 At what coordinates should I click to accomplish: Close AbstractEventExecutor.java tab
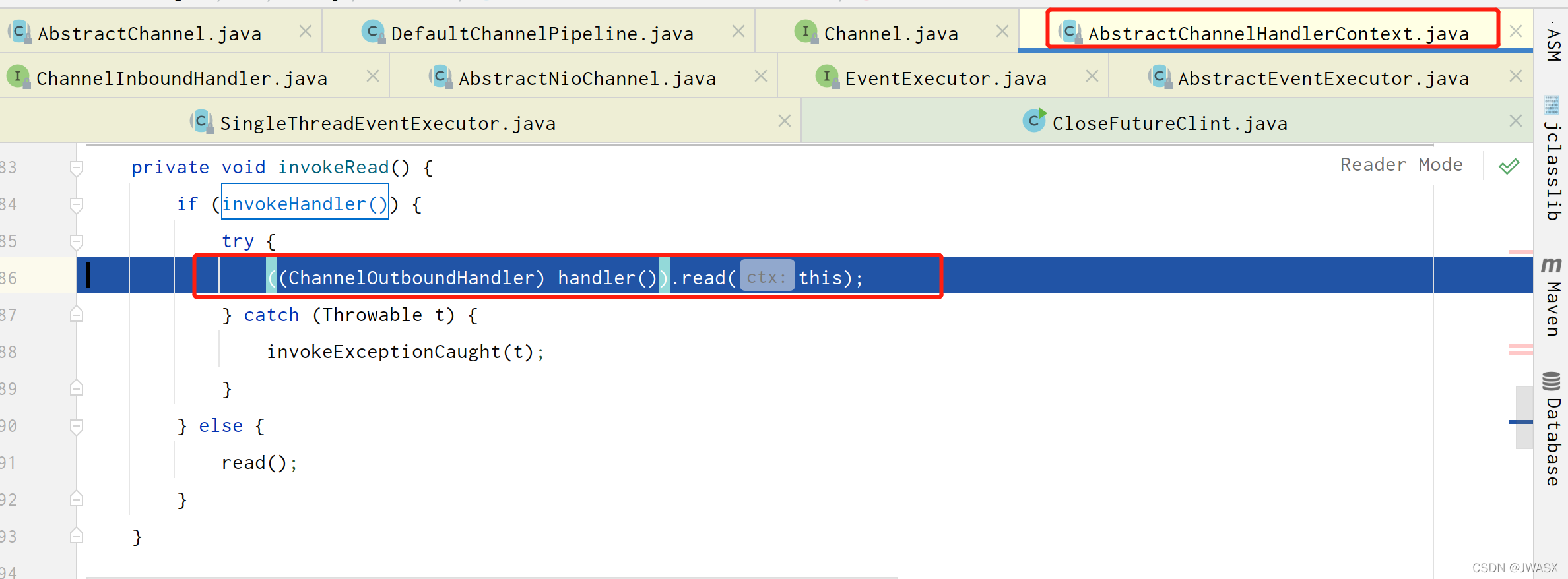[x=1516, y=76]
